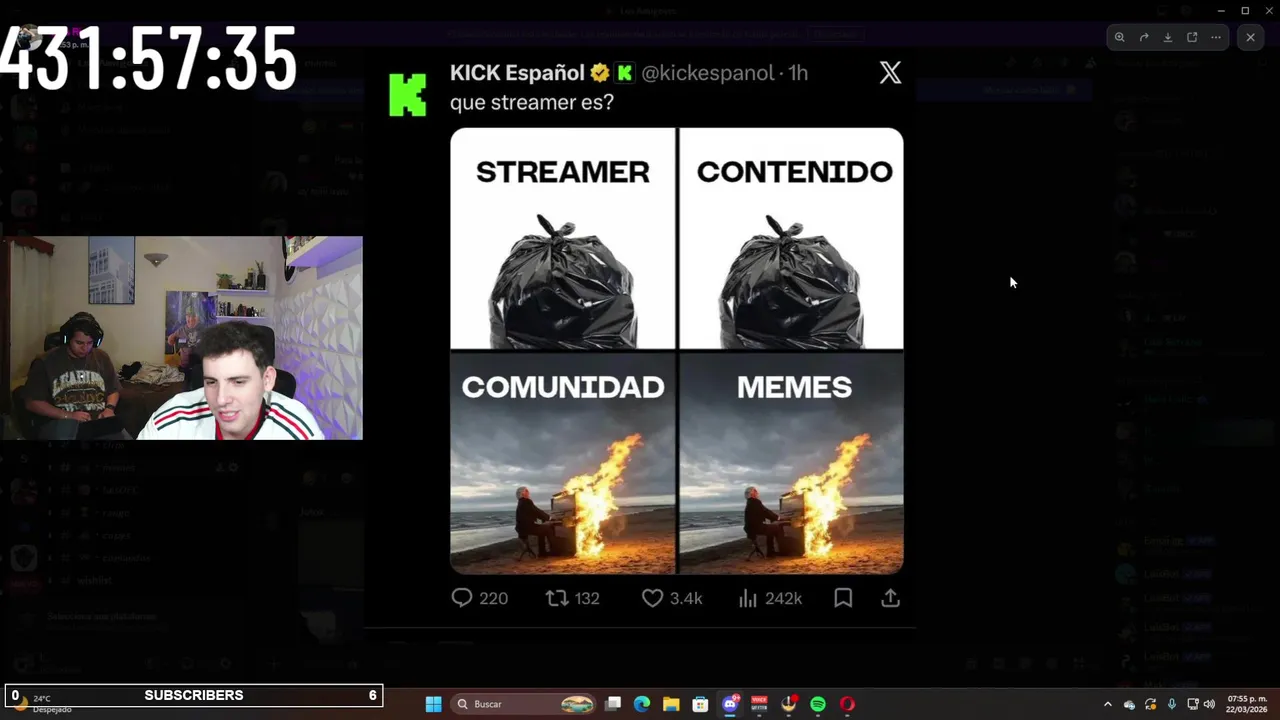
Task: Open Microsoft Store from the taskbar
Action: tap(700, 704)
